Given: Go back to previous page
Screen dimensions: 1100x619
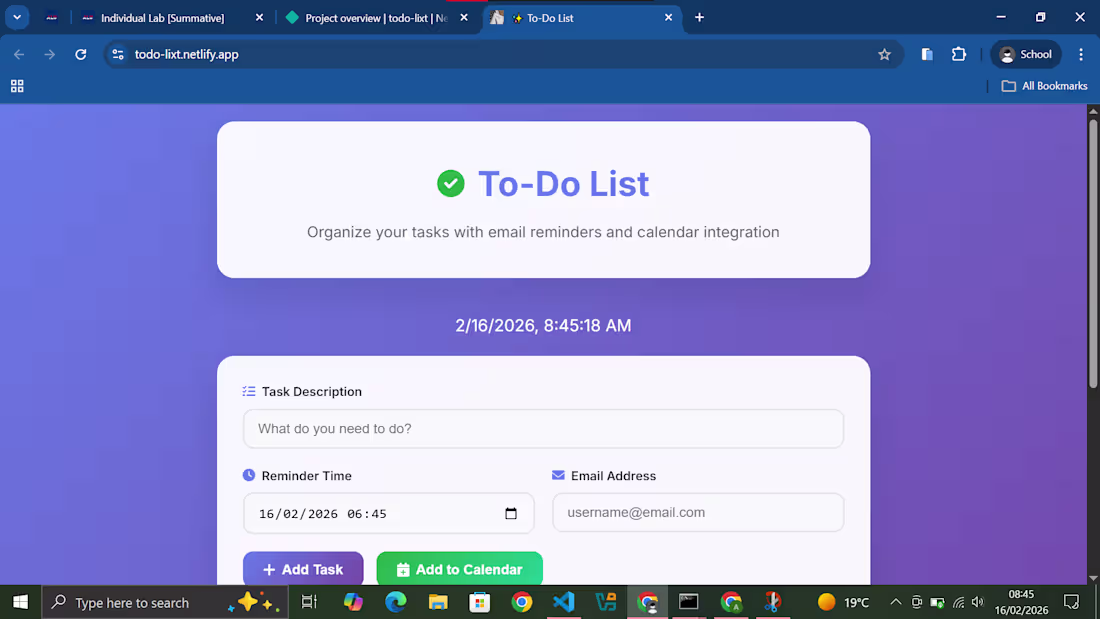Looking at the screenshot, I should pos(19,54).
